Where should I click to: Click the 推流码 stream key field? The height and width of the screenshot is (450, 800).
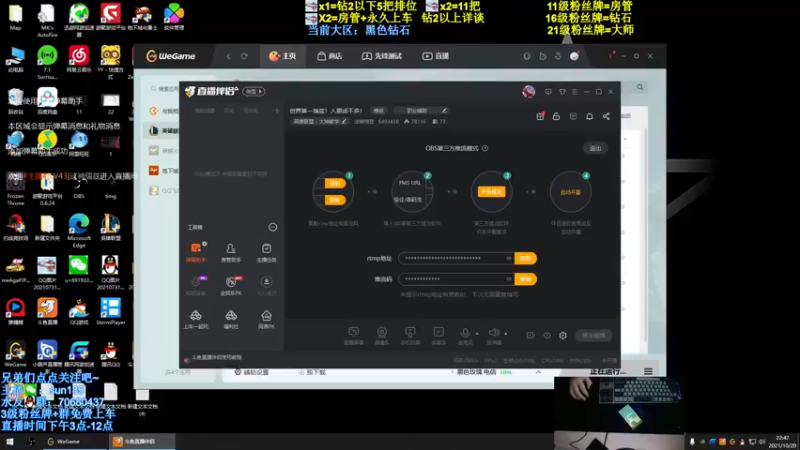(457, 279)
